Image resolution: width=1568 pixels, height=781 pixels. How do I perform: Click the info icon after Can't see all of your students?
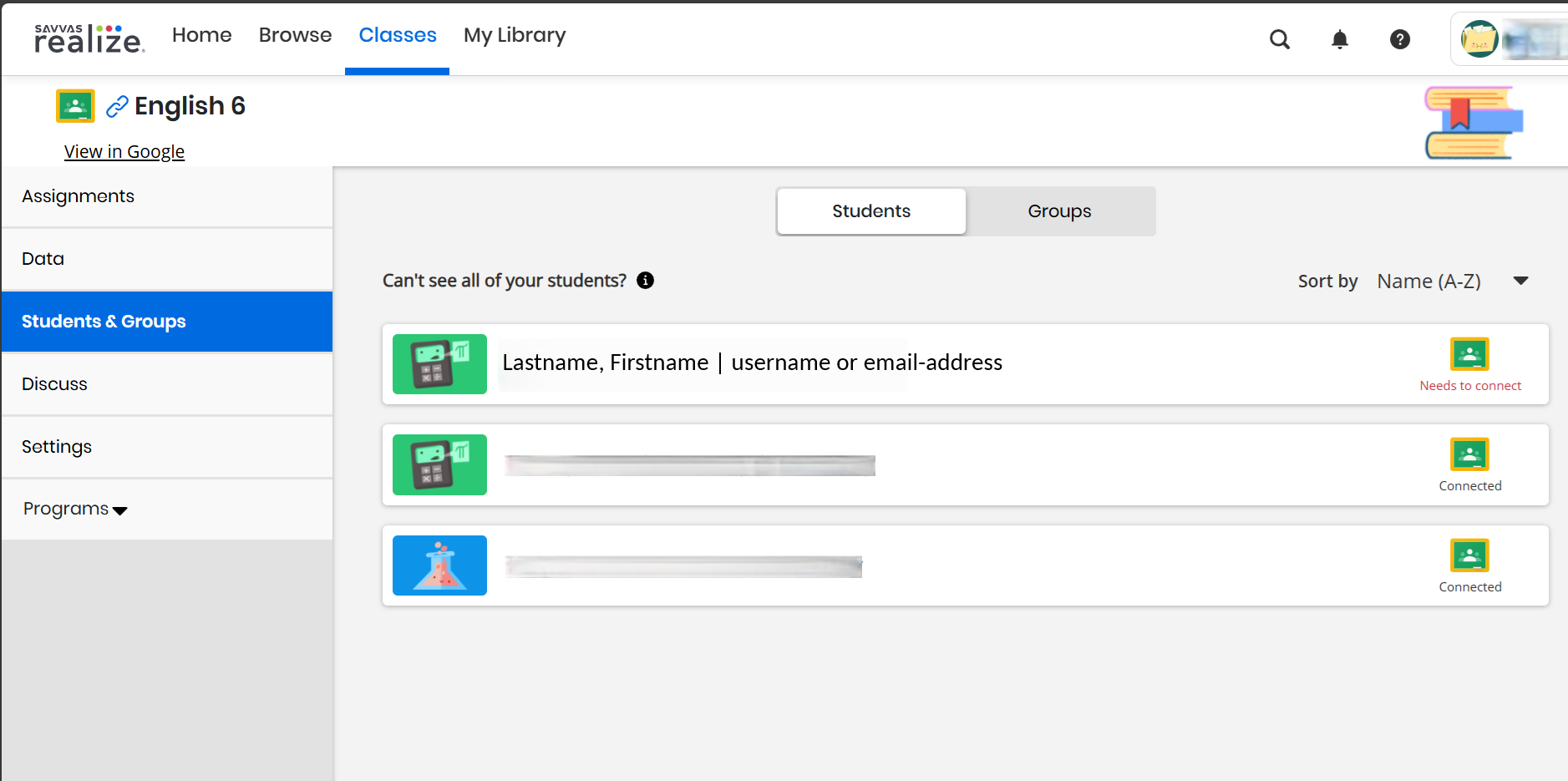coord(645,281)
